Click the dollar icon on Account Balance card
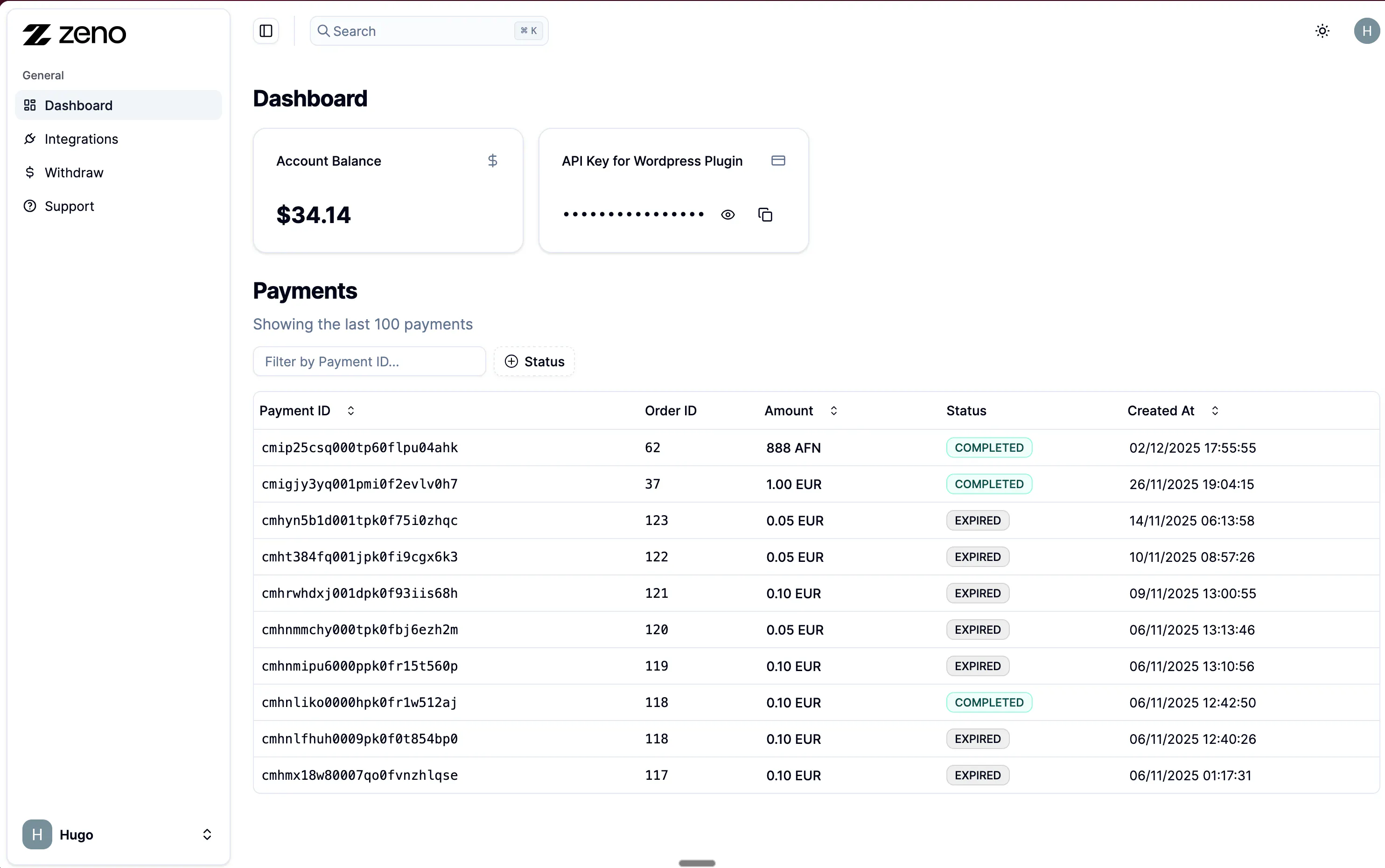Screen dimensions: 1385x868 click(492, 161)
